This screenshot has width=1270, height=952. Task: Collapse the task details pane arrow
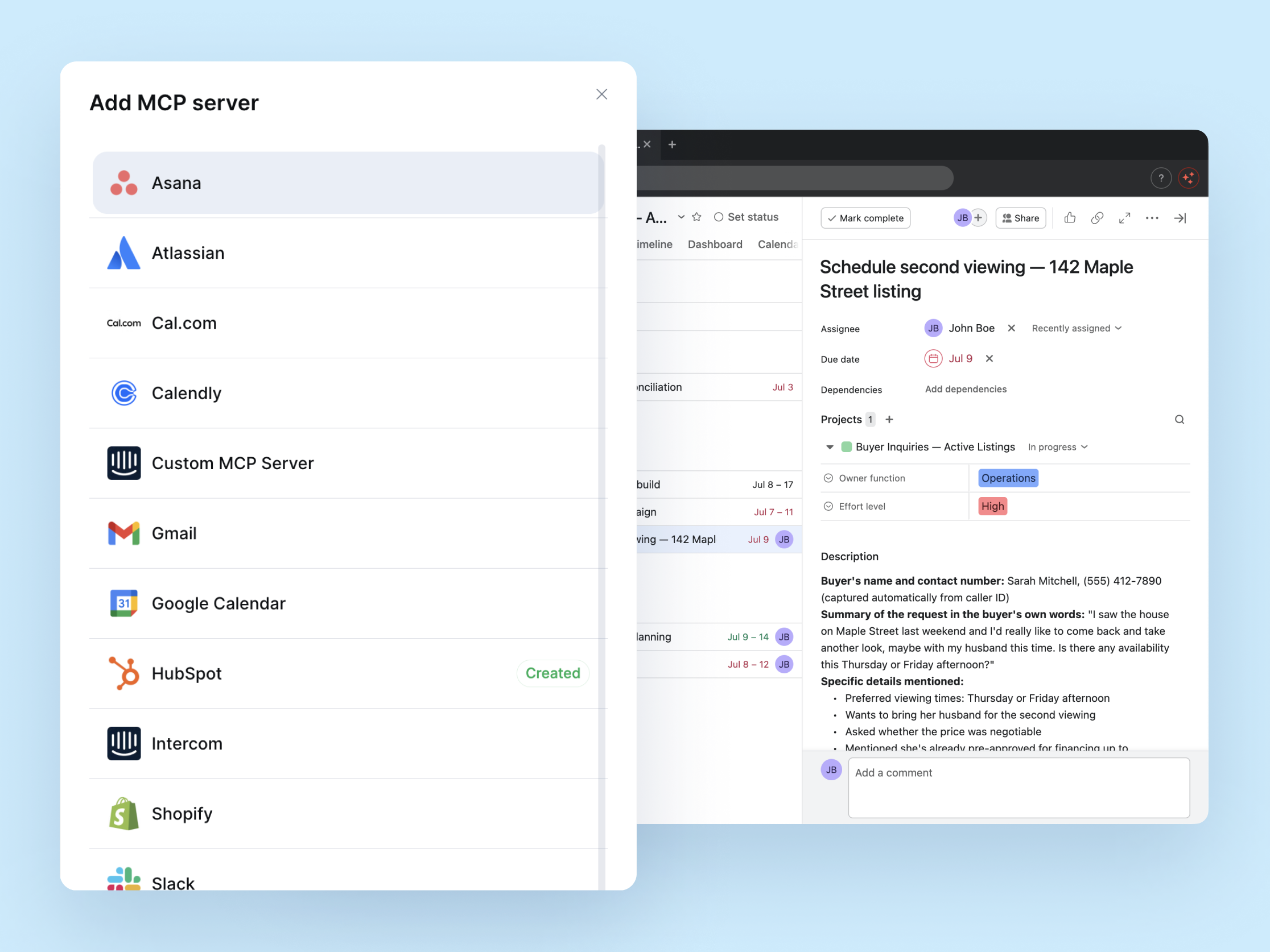coord(1180,218)
